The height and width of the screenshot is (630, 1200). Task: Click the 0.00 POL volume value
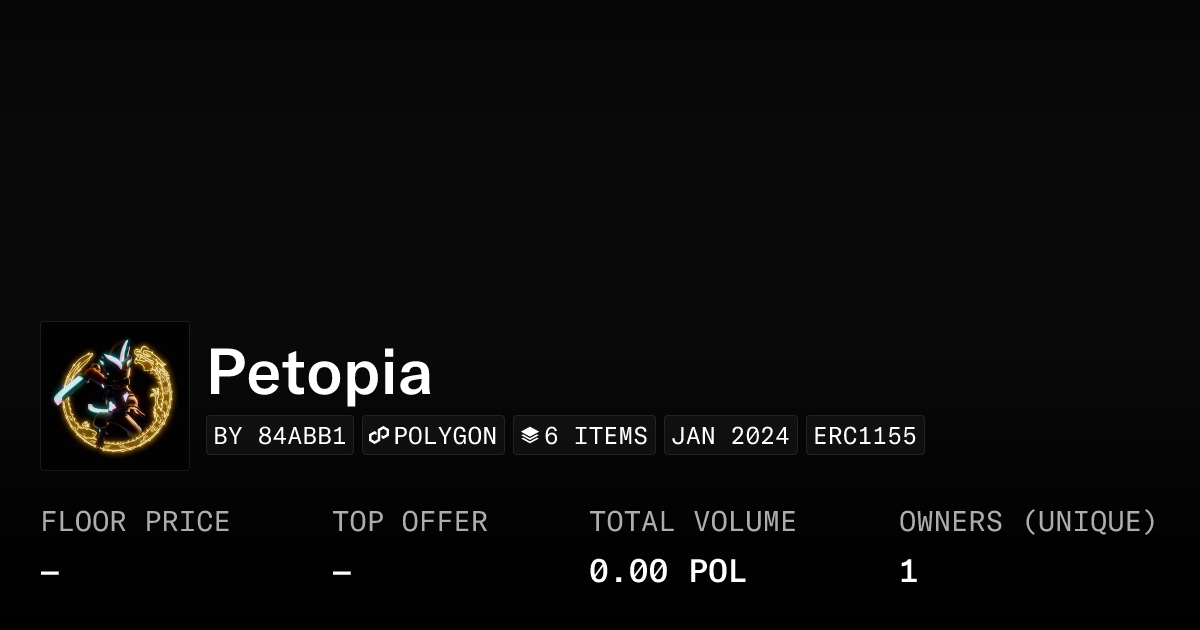click(x=667, y=572)
